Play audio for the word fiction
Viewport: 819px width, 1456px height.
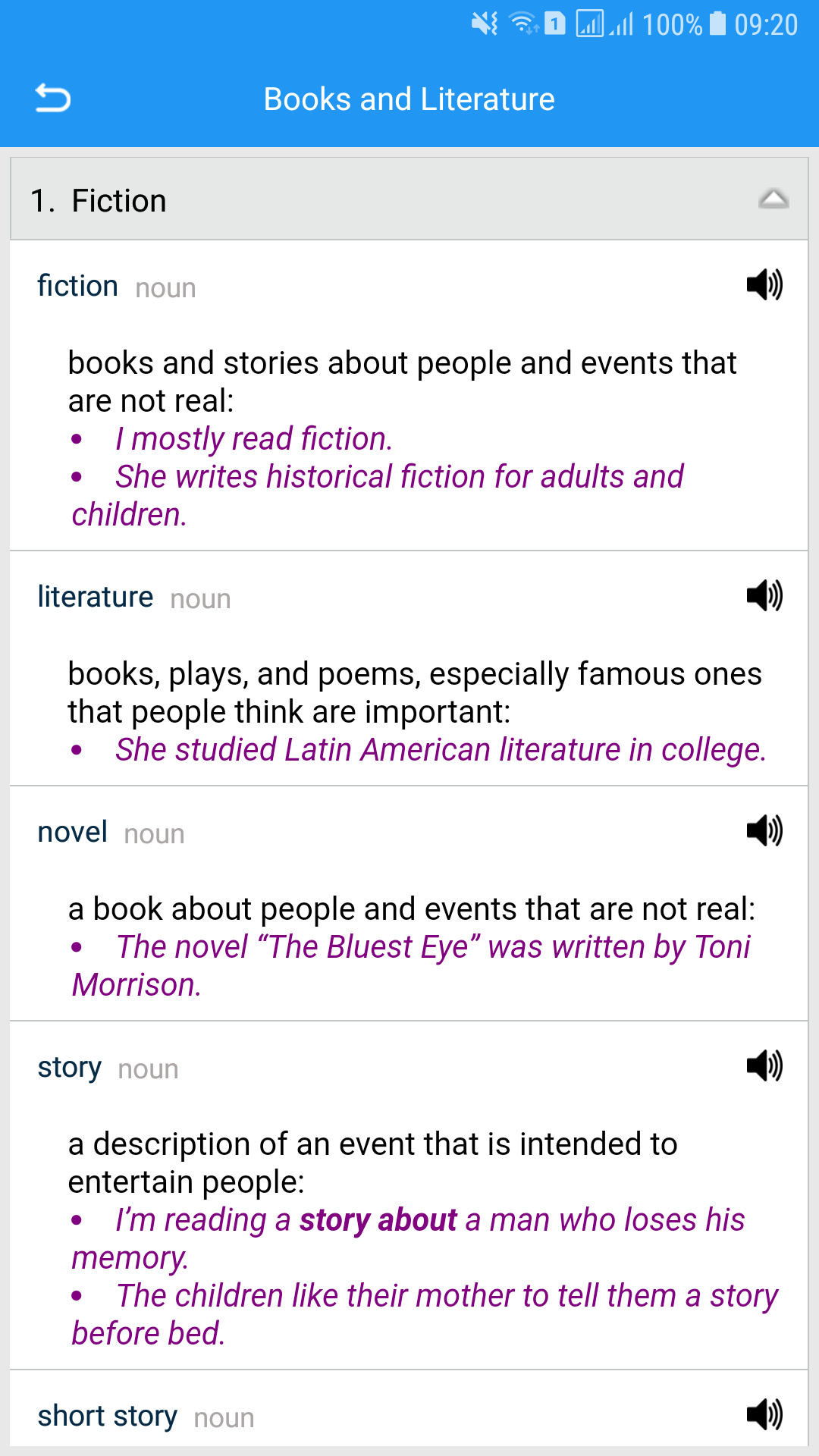click(x=764, y=285)
